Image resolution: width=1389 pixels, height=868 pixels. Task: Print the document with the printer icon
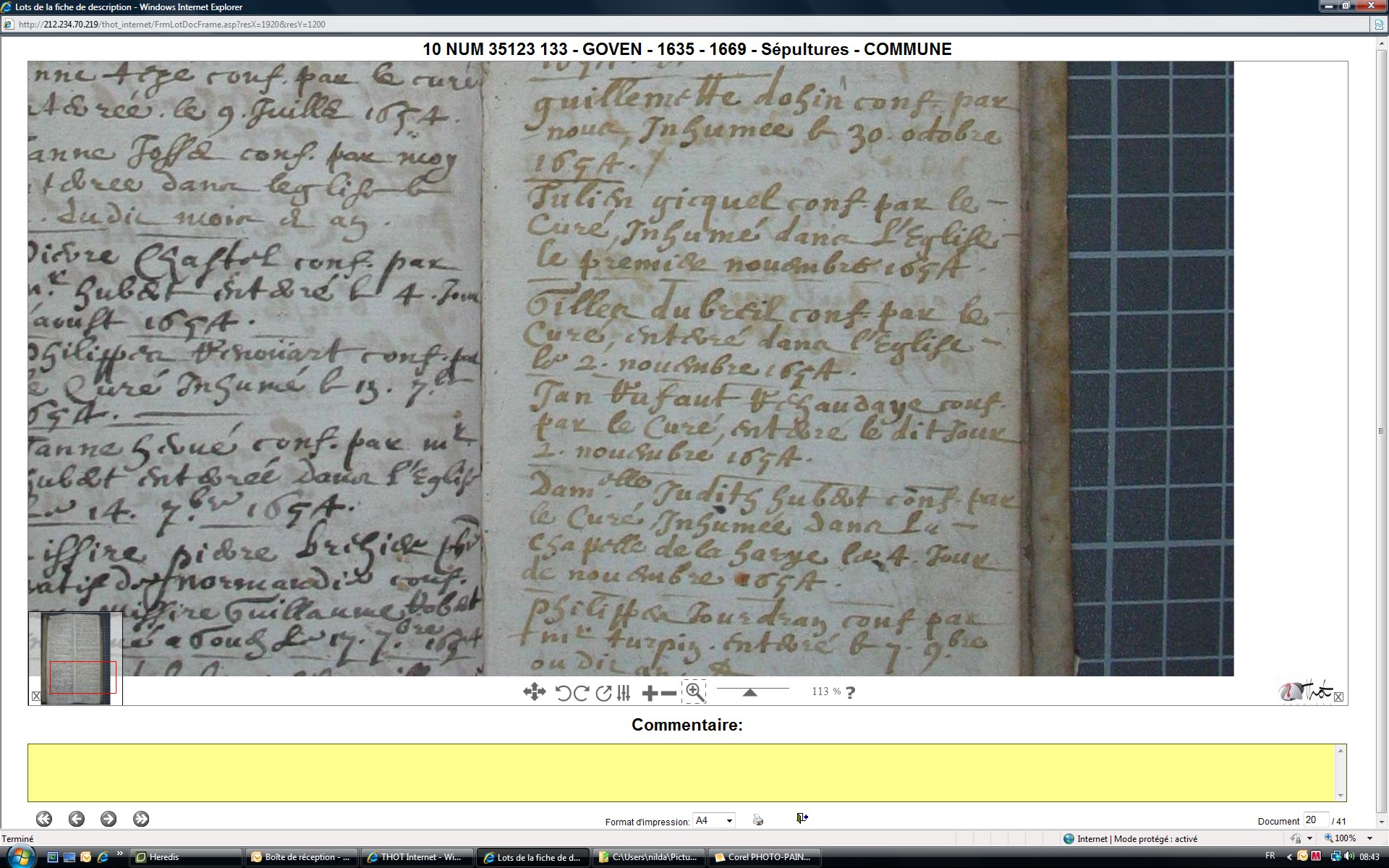coord(757,820)
